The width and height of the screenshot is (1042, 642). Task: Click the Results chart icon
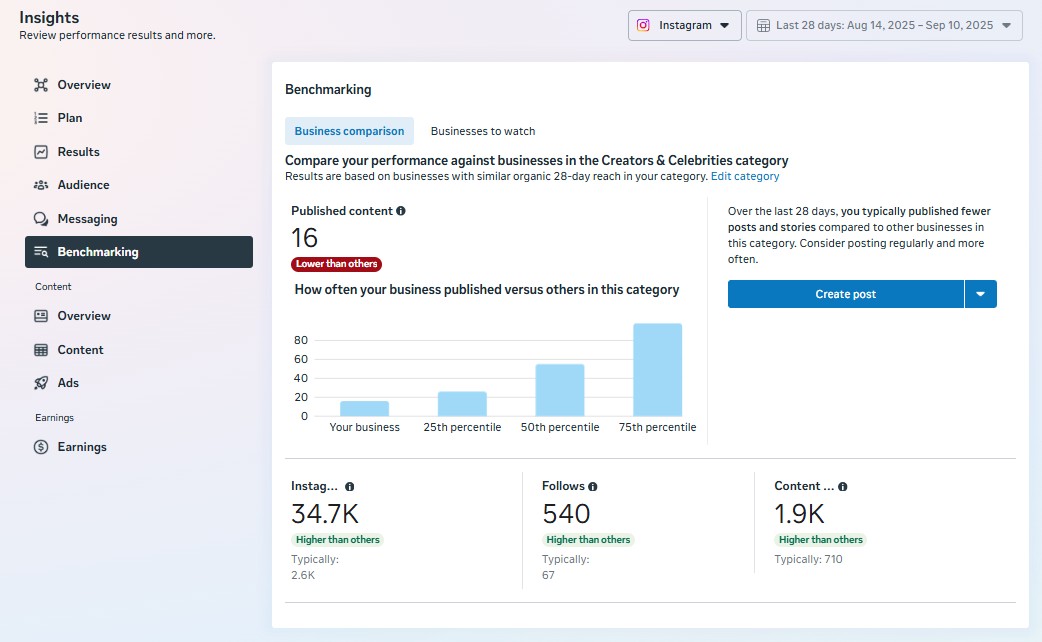pos(41,152)
